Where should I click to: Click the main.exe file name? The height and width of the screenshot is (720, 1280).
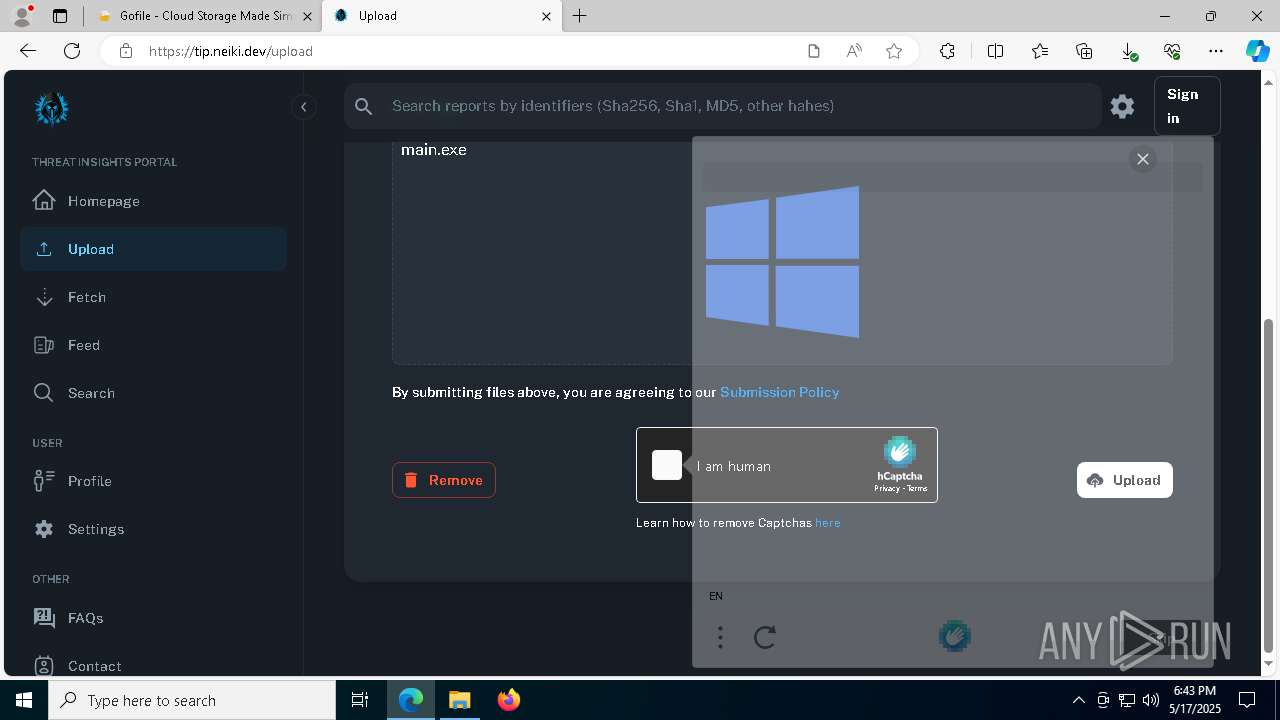point(434,150)
